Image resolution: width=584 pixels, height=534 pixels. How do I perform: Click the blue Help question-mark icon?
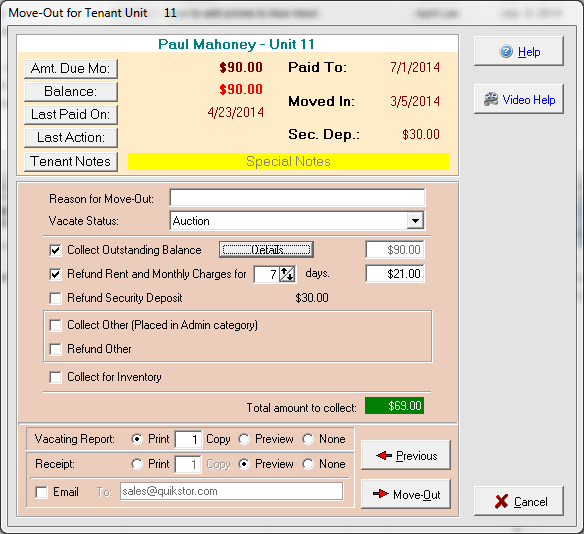coord(506,51)
